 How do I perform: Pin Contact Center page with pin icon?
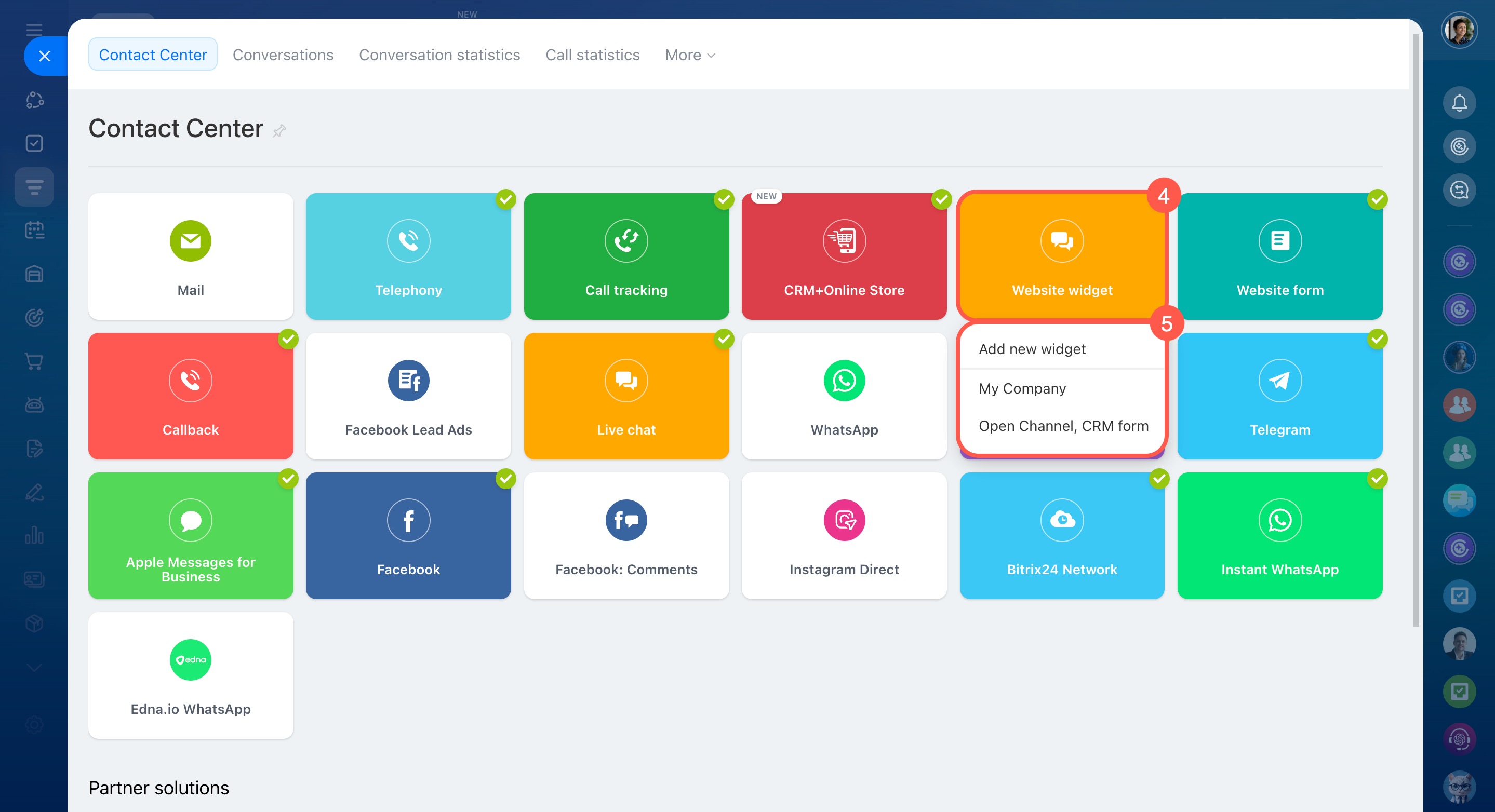click(x=279, y=130)
